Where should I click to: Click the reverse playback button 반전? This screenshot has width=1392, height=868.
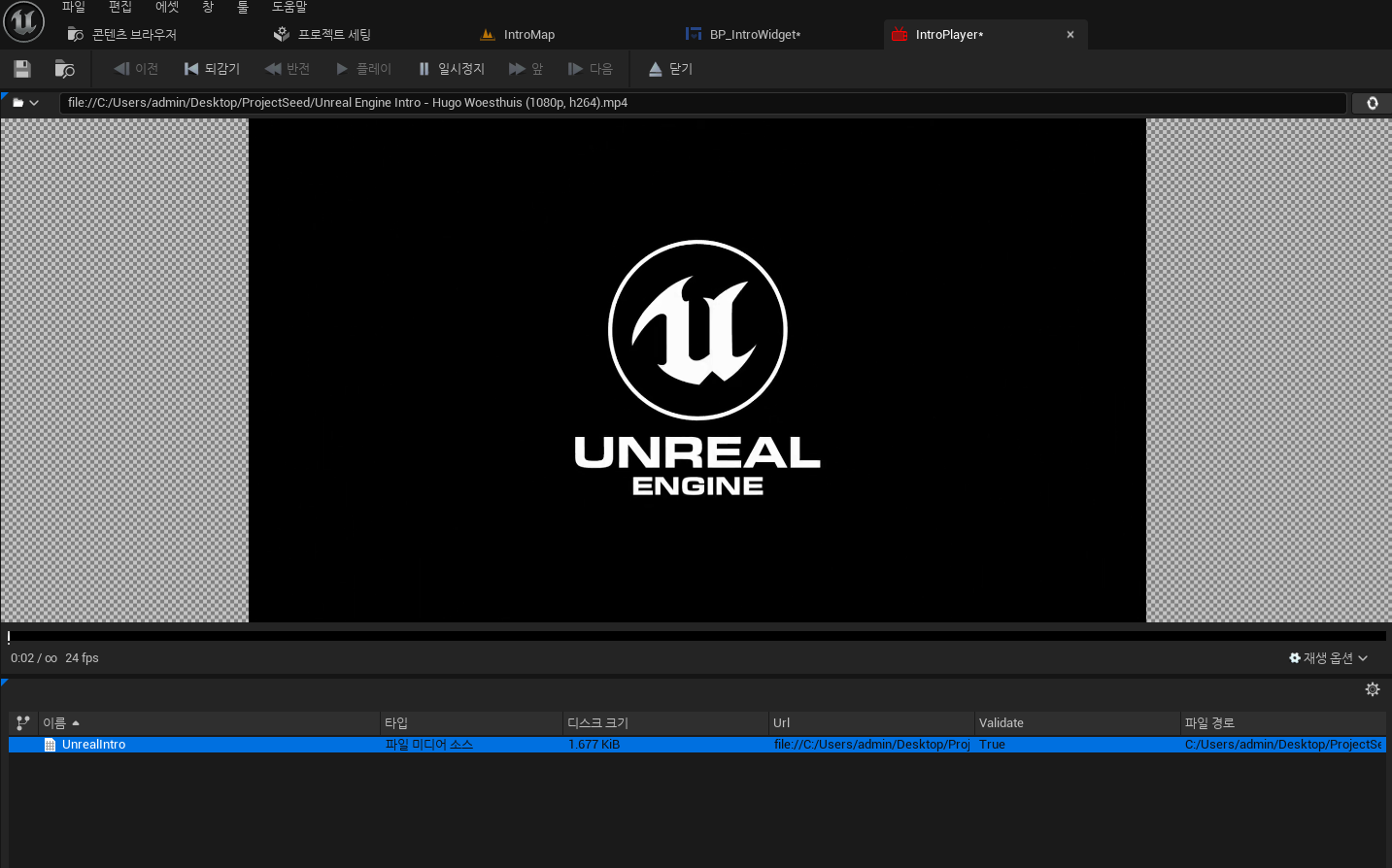point(288,69)
